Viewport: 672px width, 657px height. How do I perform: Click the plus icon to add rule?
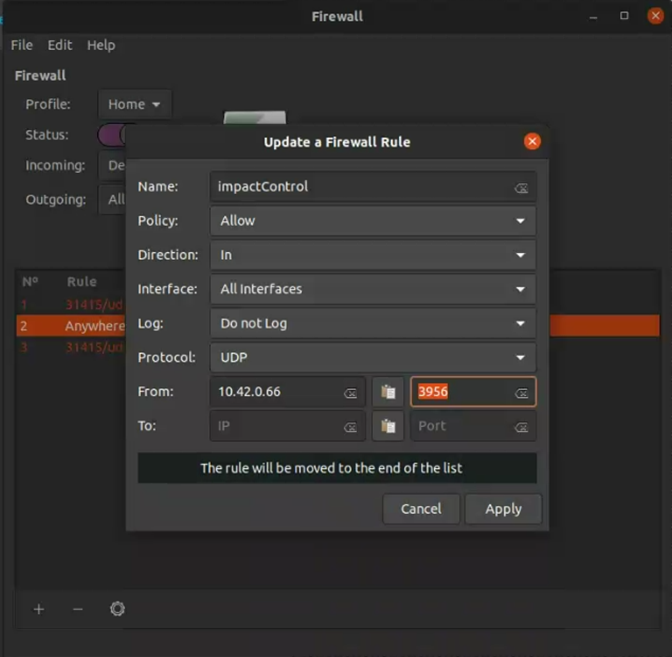[39, 609]
